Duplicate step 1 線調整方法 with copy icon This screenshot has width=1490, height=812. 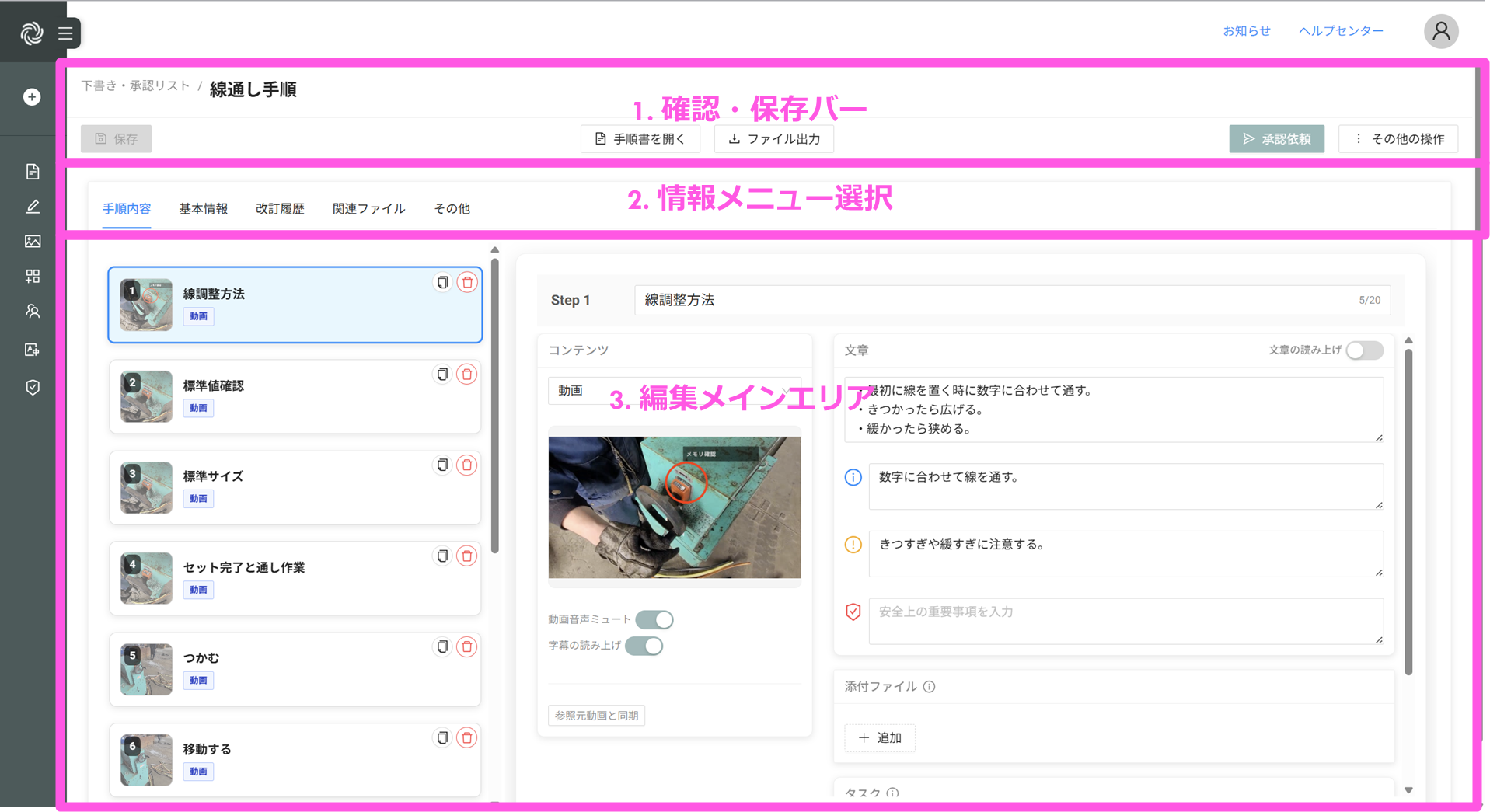point(442,283)
